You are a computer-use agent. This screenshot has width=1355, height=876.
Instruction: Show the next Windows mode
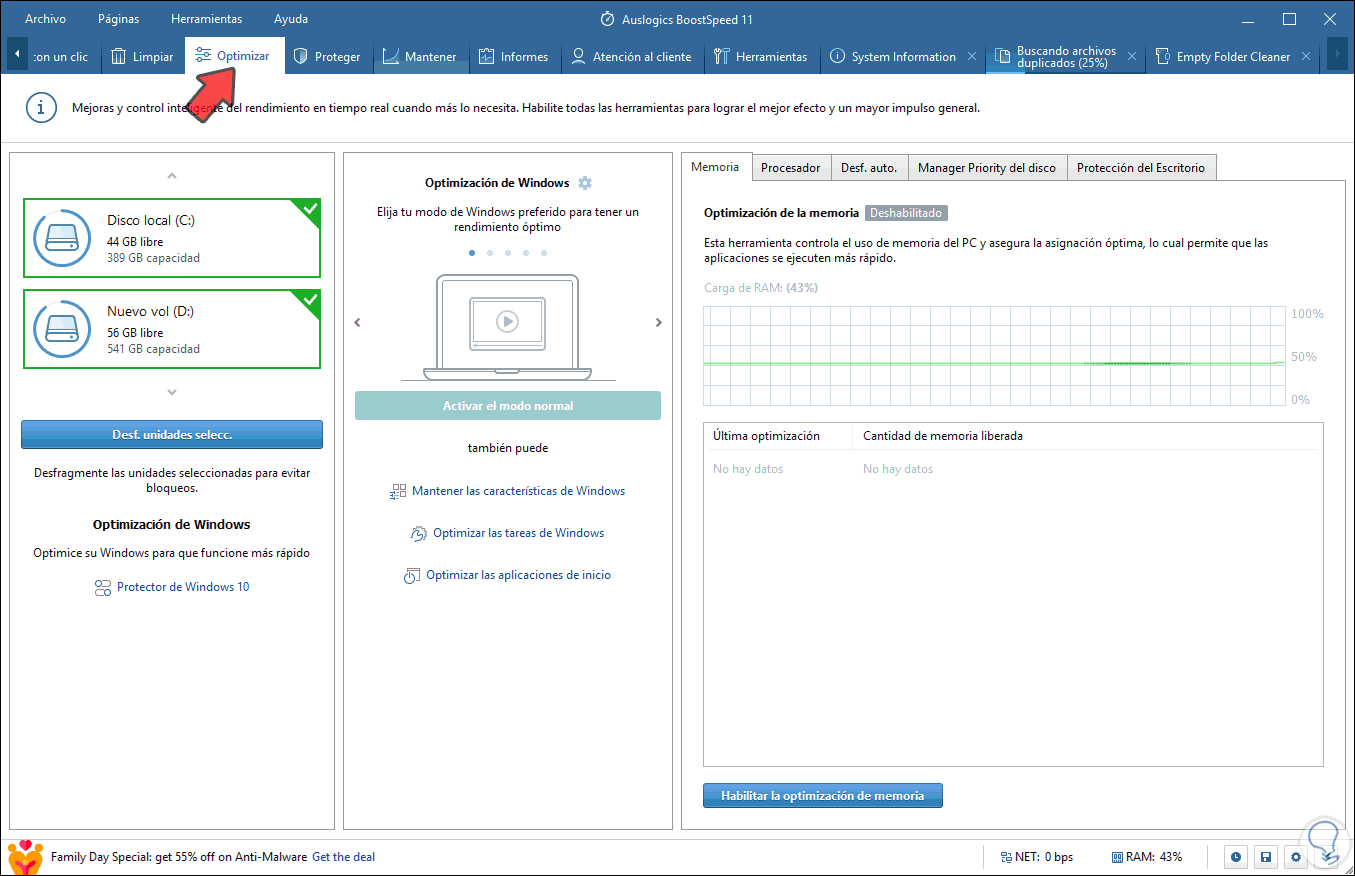click(659, 322)
